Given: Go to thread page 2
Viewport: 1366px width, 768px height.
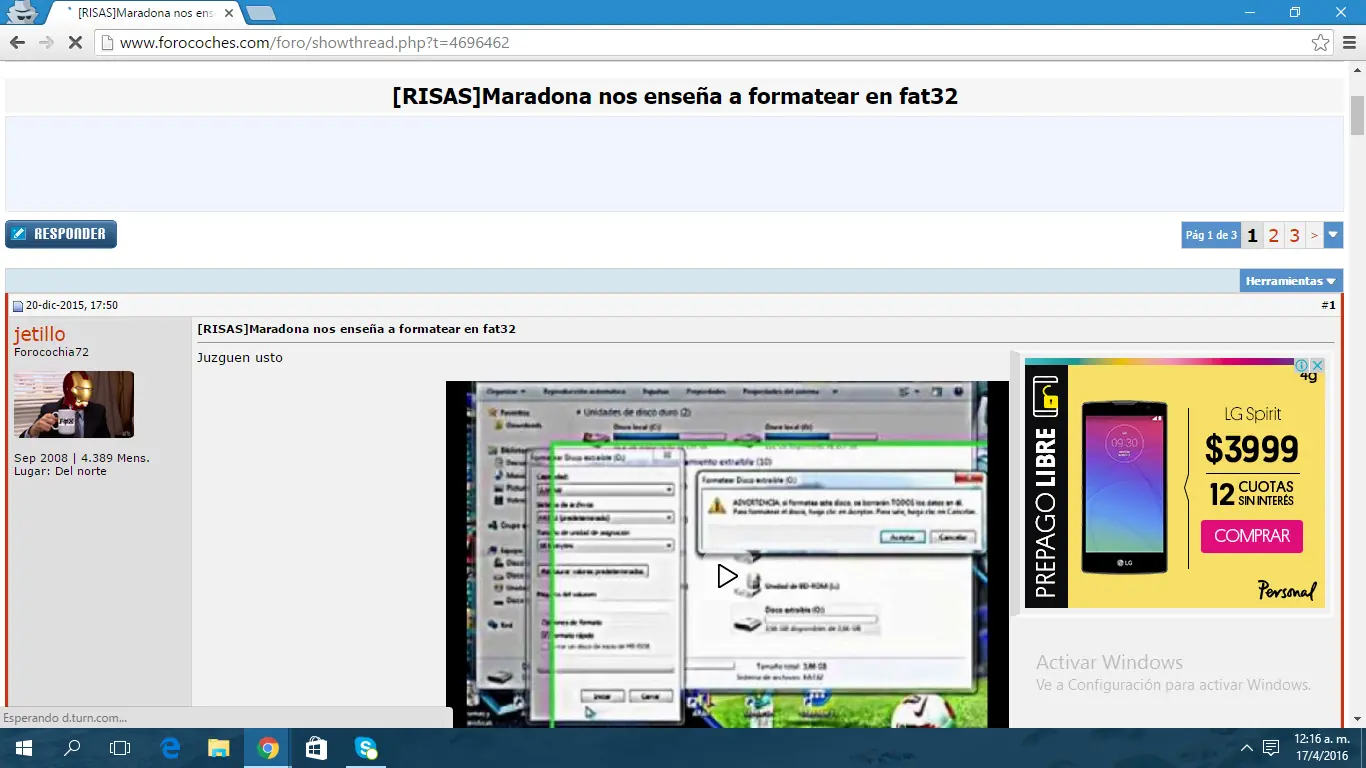Looking at the screenshot, I should point(1273,235).
